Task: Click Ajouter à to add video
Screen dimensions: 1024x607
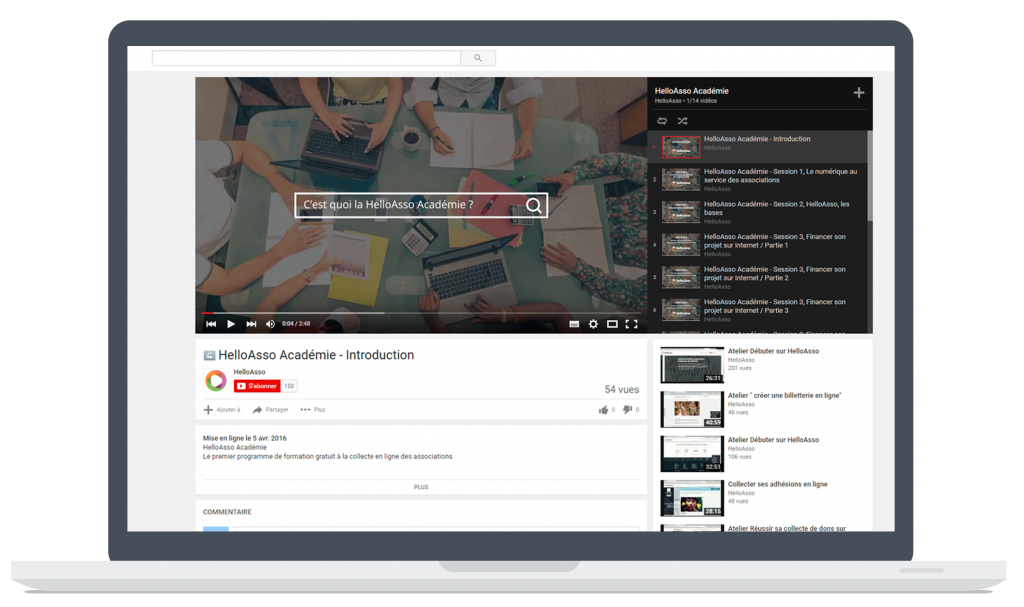Action: pyautogui.click(x=222, y=410)
